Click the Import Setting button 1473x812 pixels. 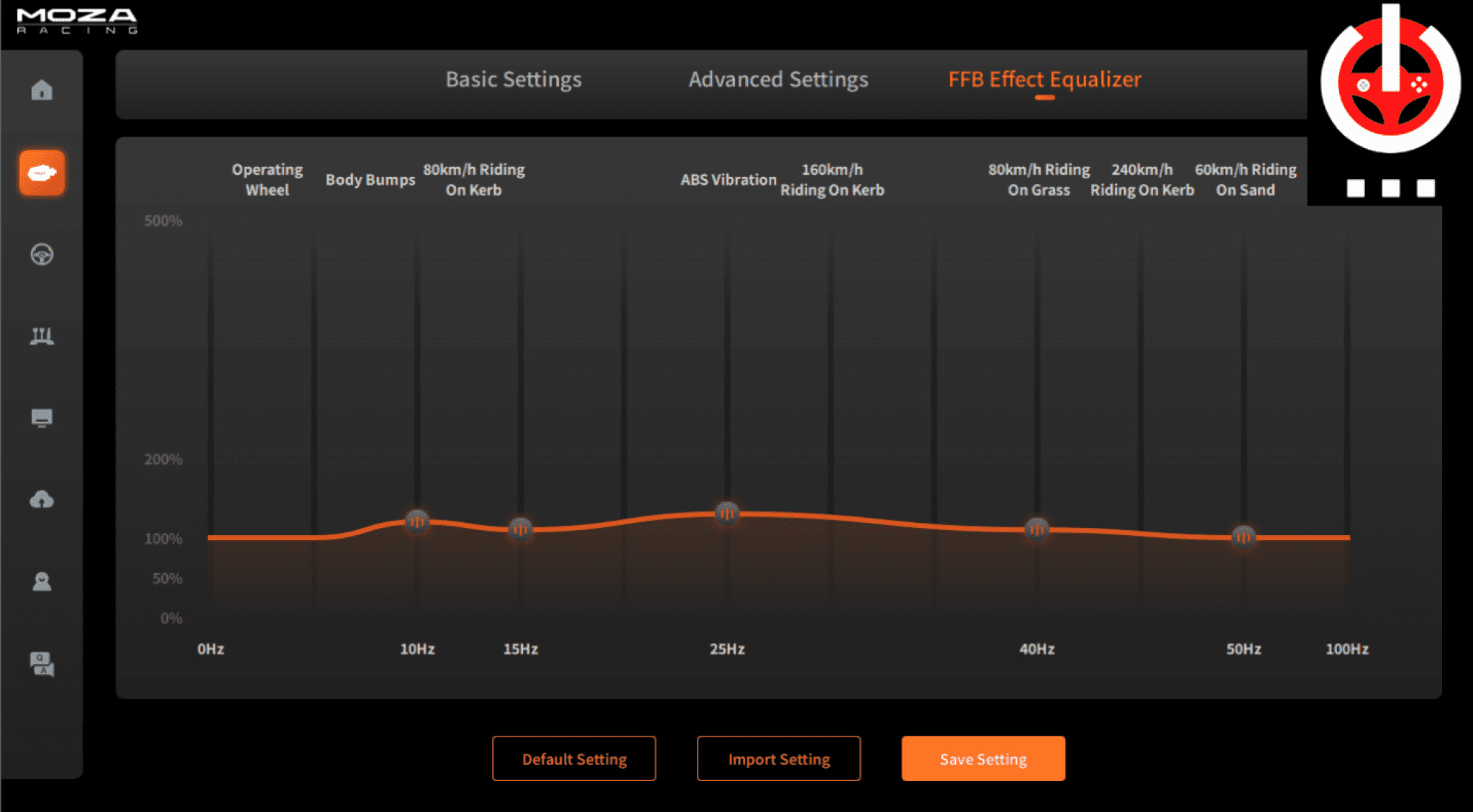[779, 759]
